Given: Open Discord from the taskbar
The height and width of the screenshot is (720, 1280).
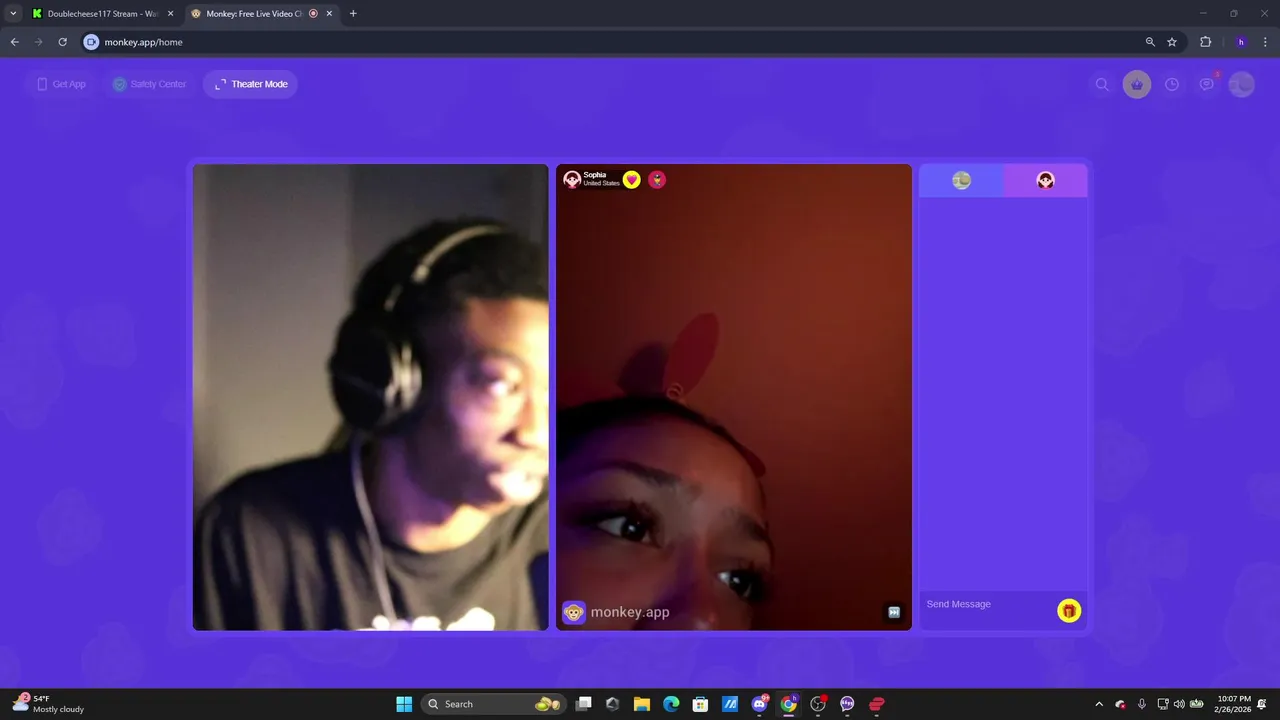Looking at the screenshot, I should pos(760,704).
